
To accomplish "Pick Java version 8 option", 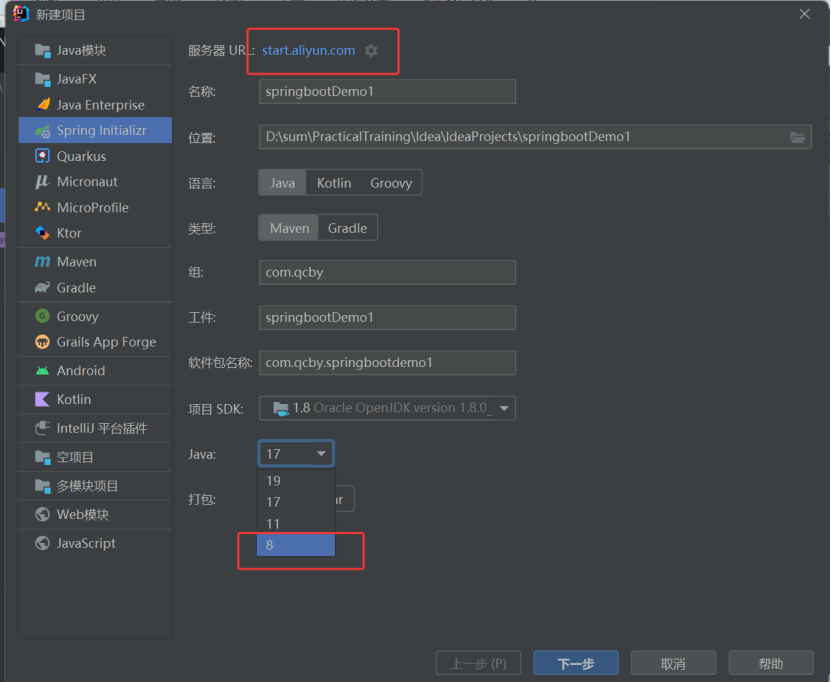I will (296, 545).
